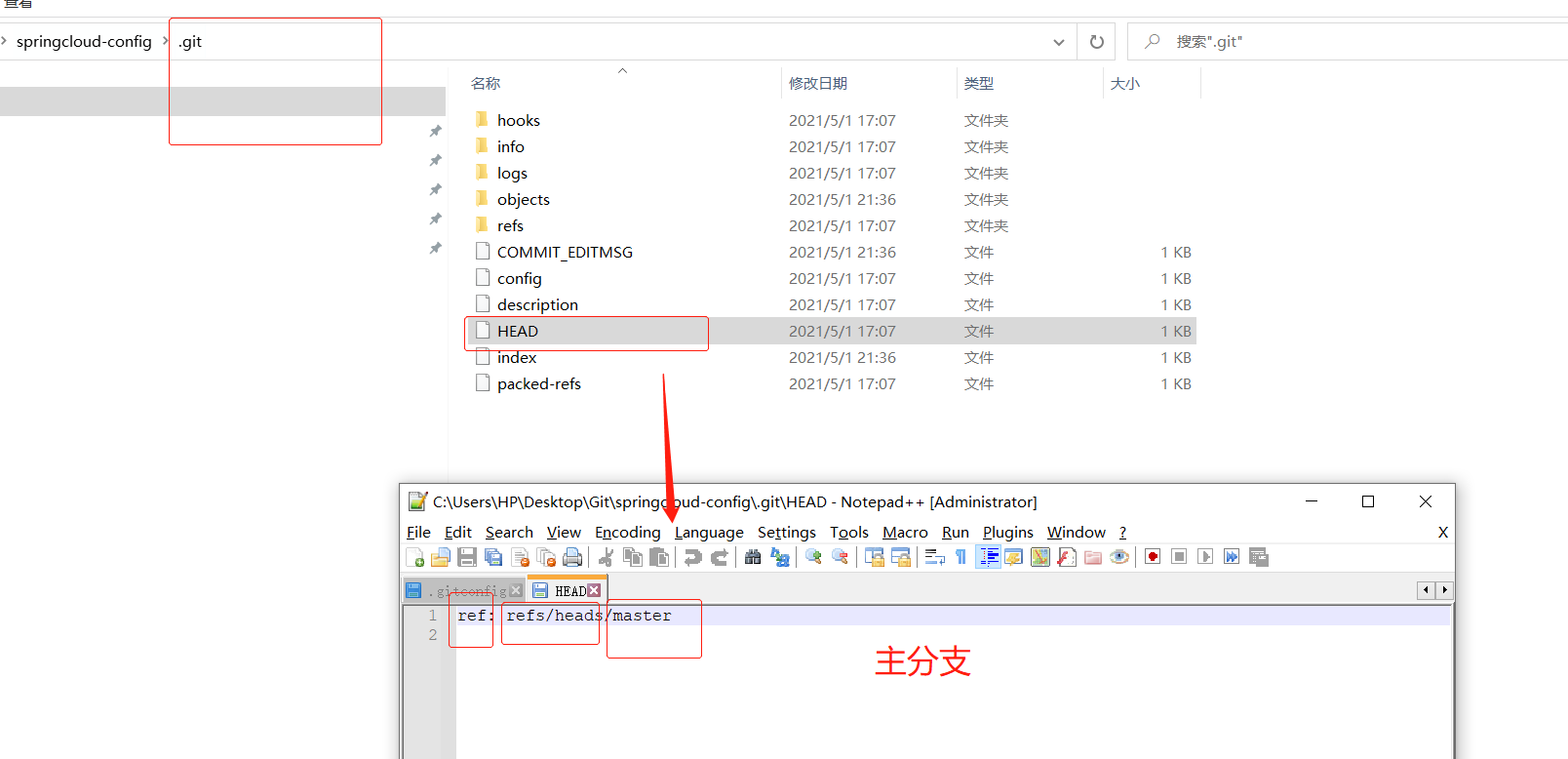Click the Zoom Out magnifier icon
The width and height of the screenshot is (1568, 759).
click(x=840, y=557)
